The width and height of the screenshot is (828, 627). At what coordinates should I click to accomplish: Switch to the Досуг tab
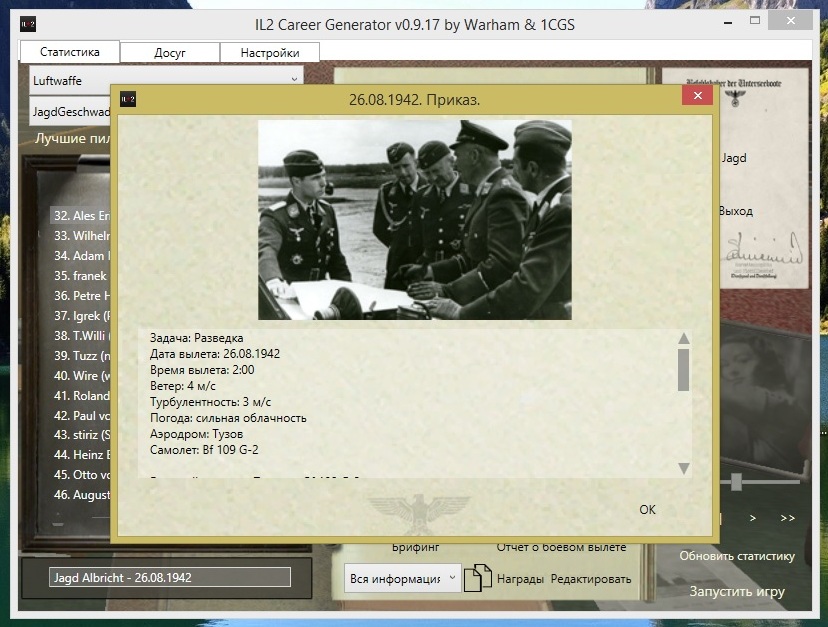coord(170,53)
